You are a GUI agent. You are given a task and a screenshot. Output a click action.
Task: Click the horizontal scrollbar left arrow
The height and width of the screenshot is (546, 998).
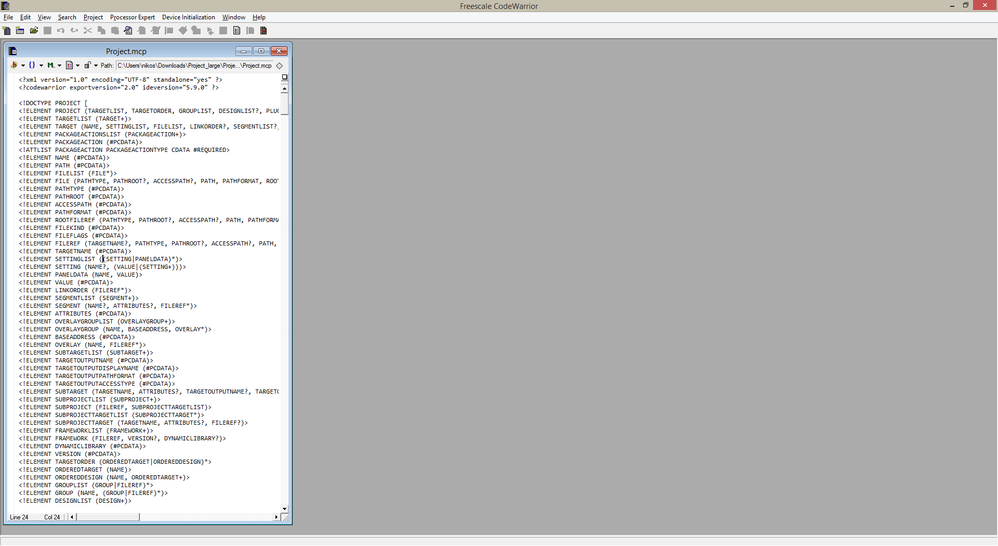point(72,517)
